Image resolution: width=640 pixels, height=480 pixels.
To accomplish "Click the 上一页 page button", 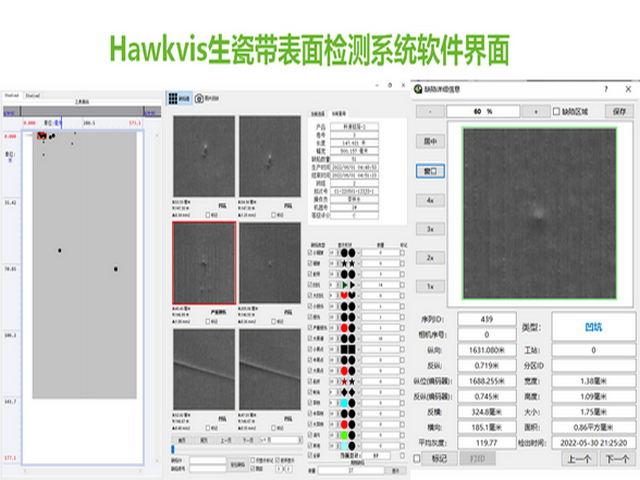I will point(226,440).
